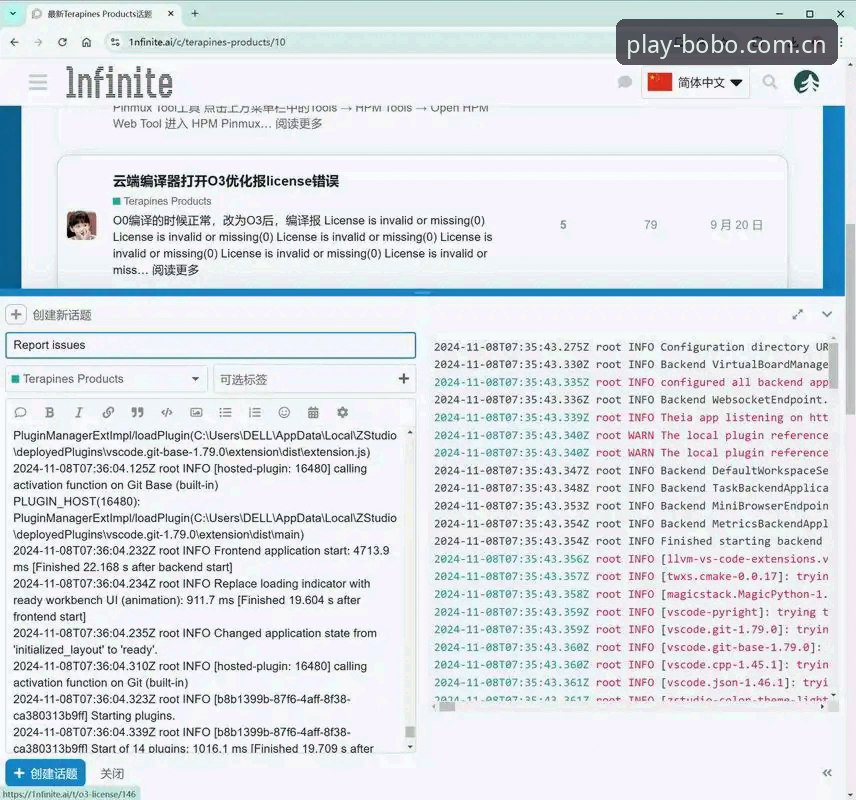This screenshot has width=856, height=800.
Task: Open the site information icon in the address bar
Action: pyautogui.click(x=115, y=42)
